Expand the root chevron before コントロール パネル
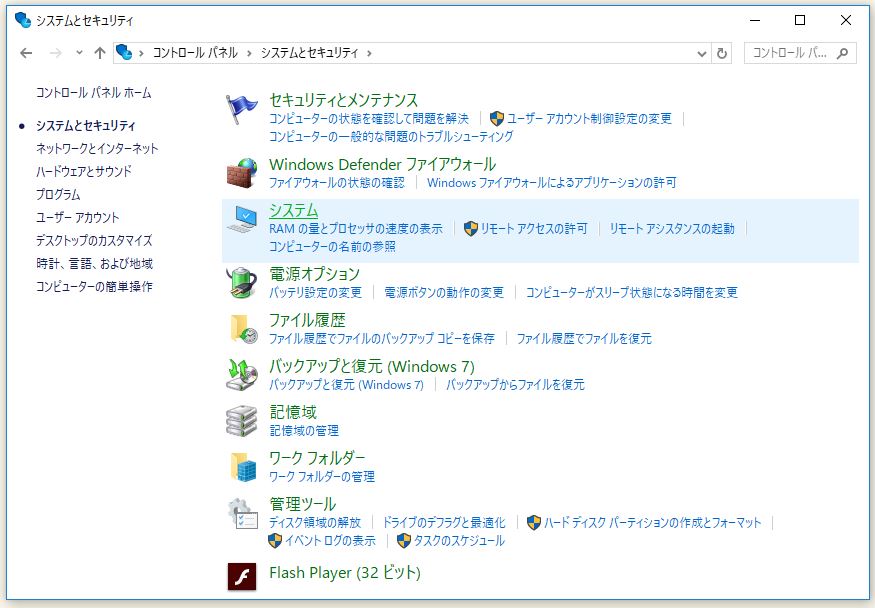Image resolution: width=875 pixels, height=608 pixels. (141, 54)
